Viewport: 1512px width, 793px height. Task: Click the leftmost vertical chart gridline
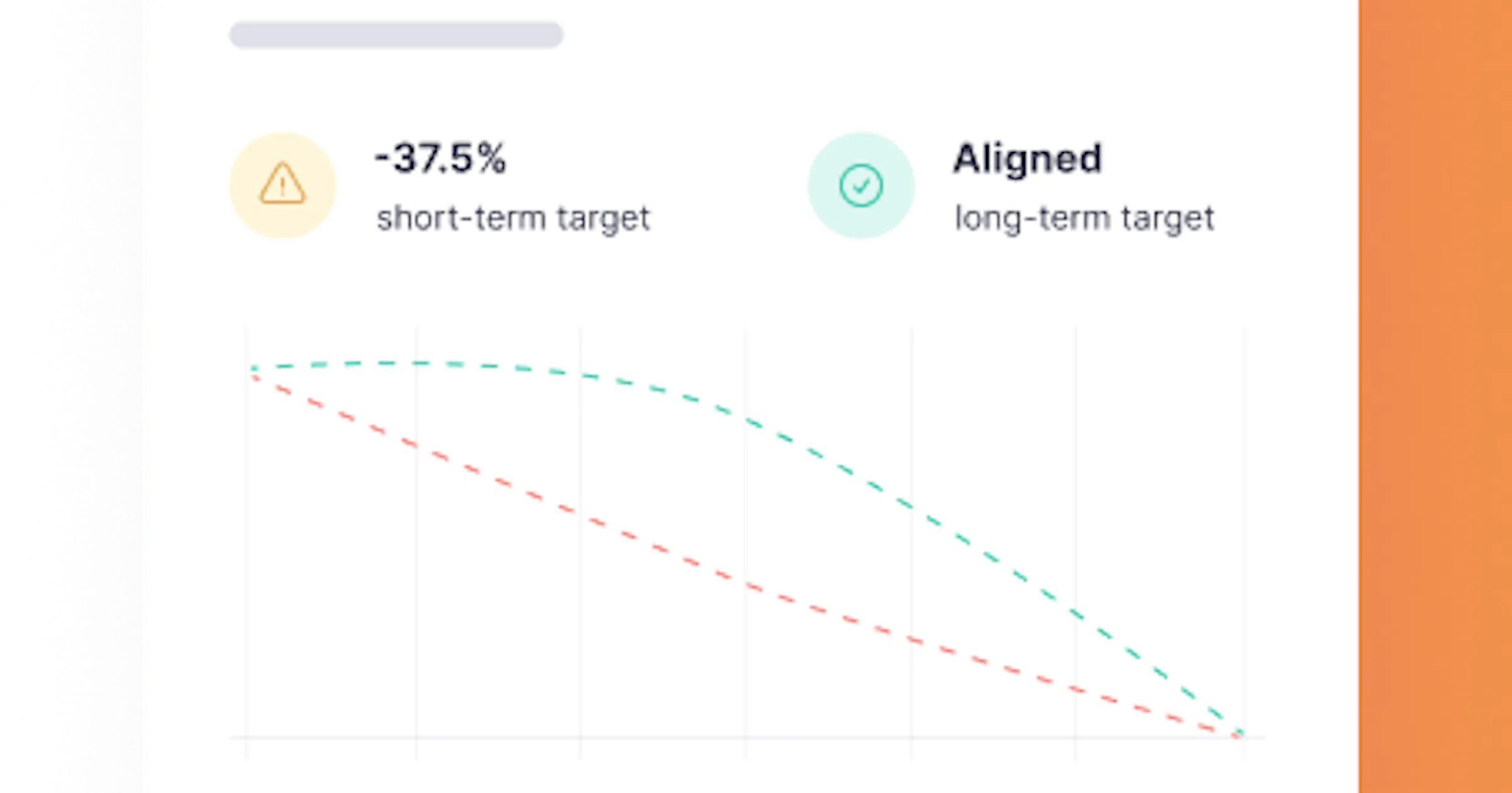[246, 567]
